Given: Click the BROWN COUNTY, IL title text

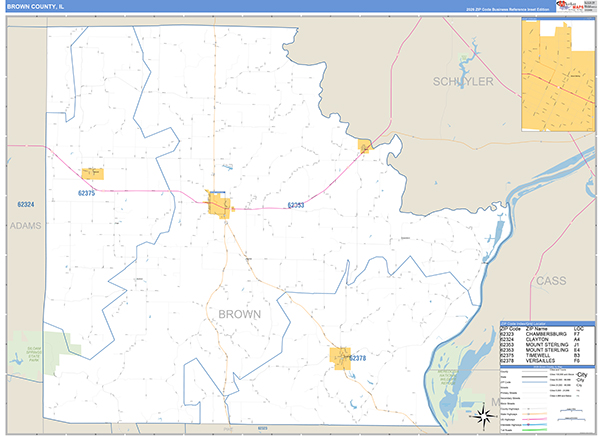Looking at the screenshot, I should point(35,7).
